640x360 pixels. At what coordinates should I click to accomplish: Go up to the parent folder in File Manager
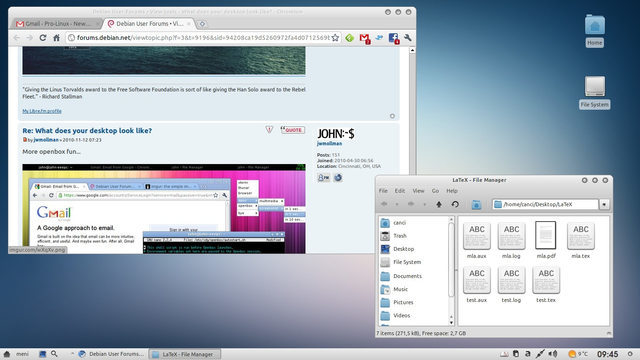point(439,204)
